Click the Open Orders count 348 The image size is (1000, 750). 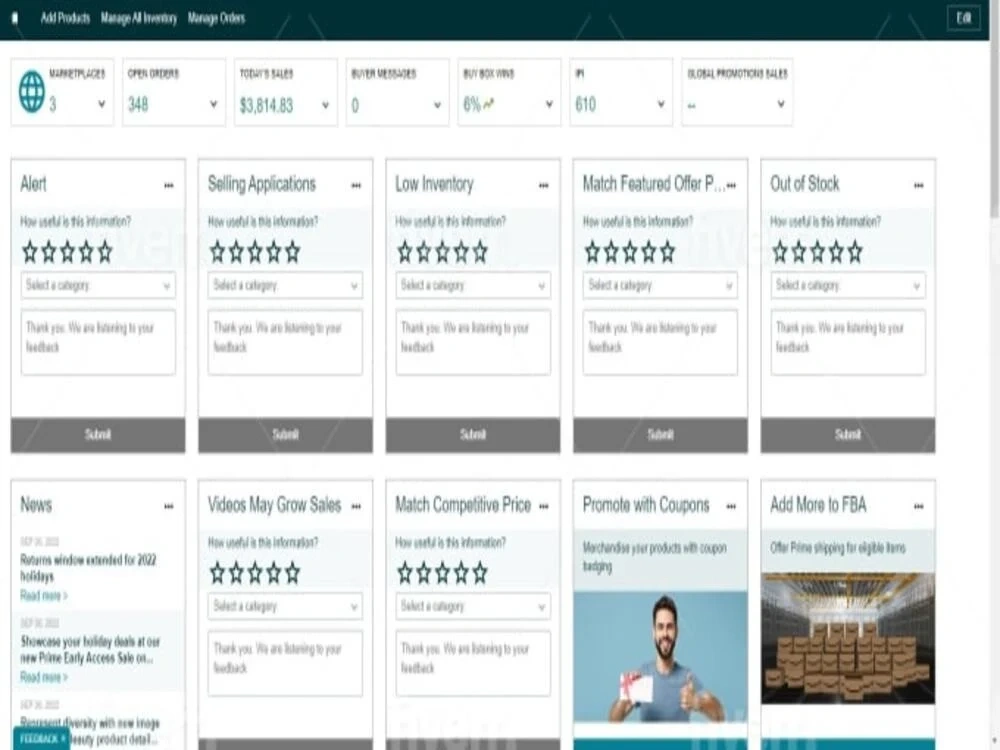[x=138, y=105]
